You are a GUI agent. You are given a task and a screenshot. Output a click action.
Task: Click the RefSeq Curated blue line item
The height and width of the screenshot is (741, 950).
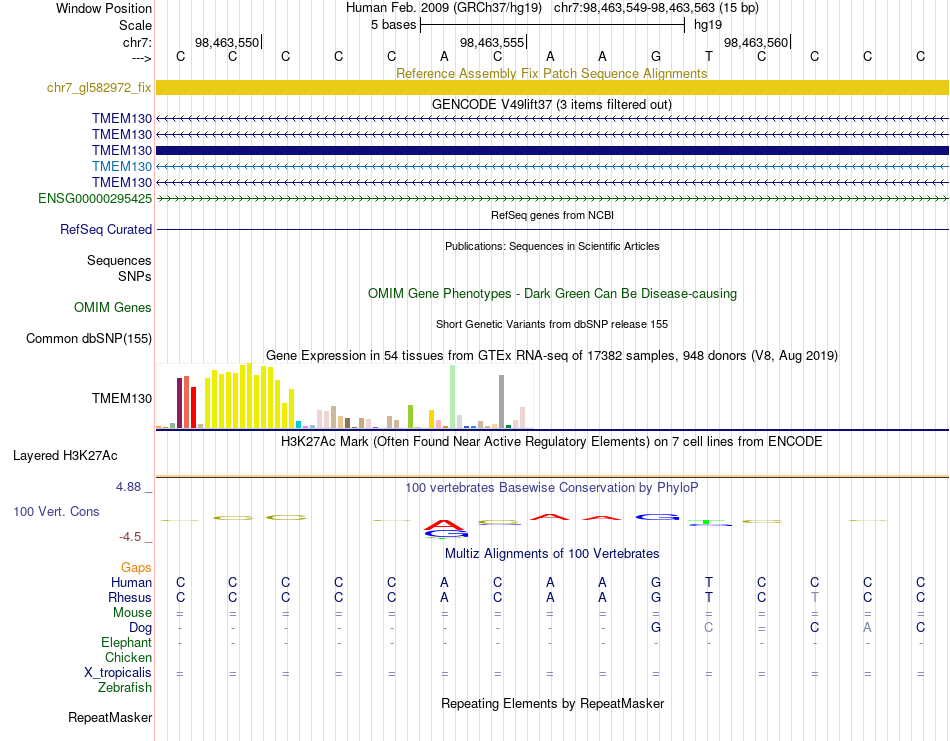pos(552,230)
